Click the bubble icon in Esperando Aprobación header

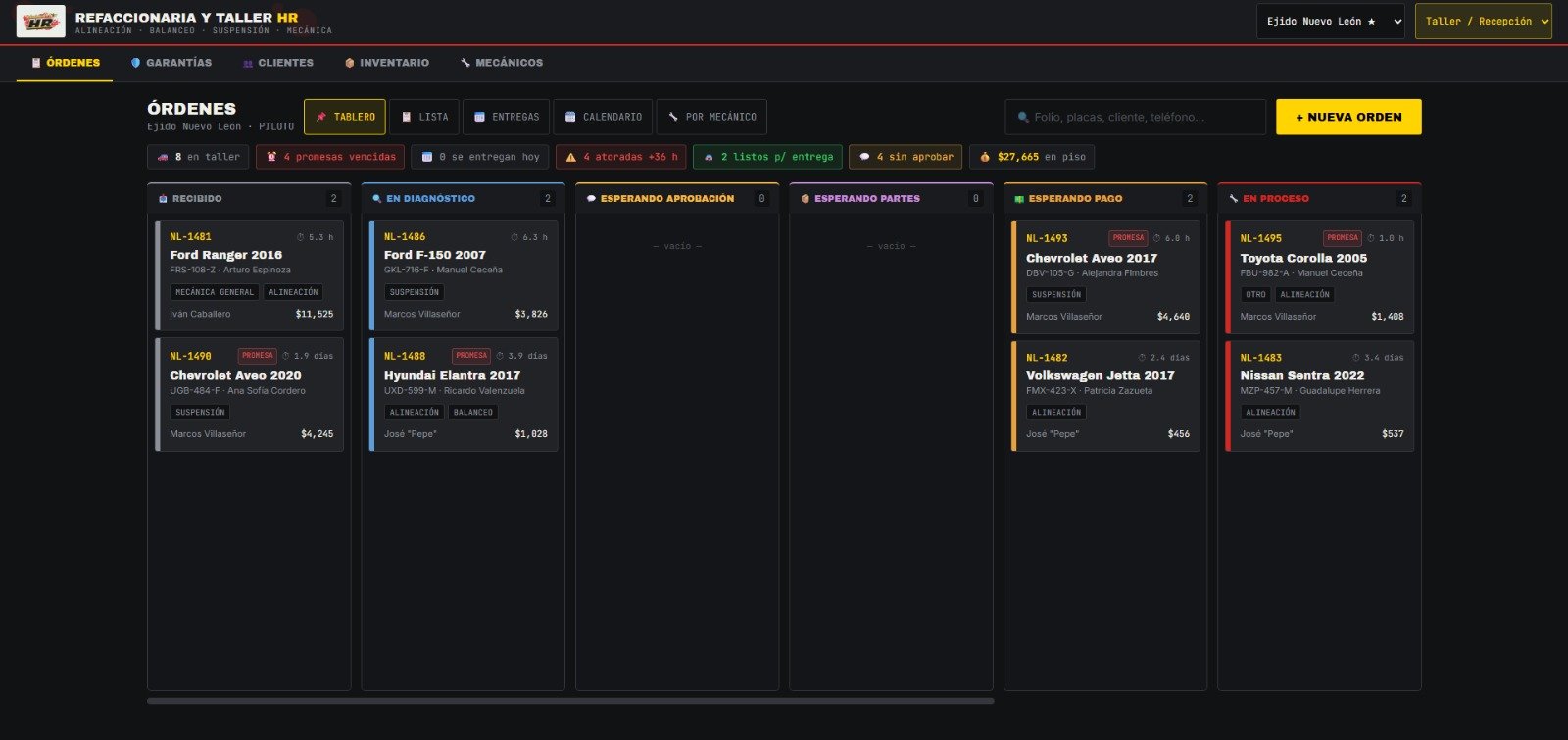point(591,199)
